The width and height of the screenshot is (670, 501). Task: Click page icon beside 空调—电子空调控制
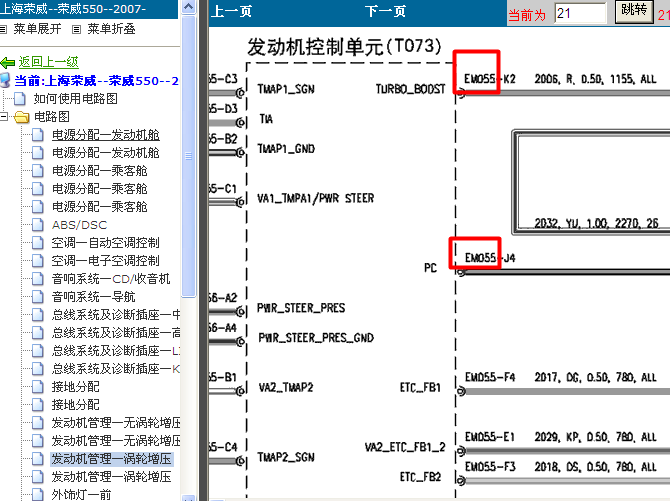pyautogui.click(x=38, y=261)
